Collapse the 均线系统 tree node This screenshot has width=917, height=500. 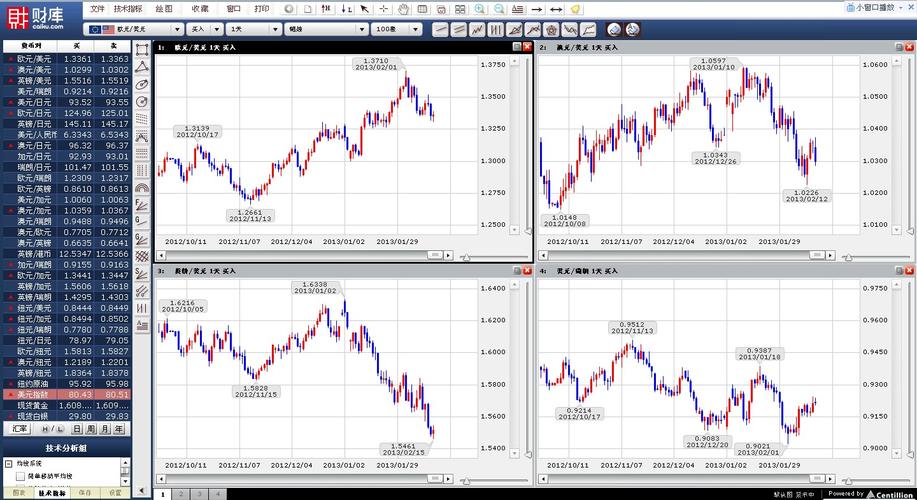pos(9,464)
